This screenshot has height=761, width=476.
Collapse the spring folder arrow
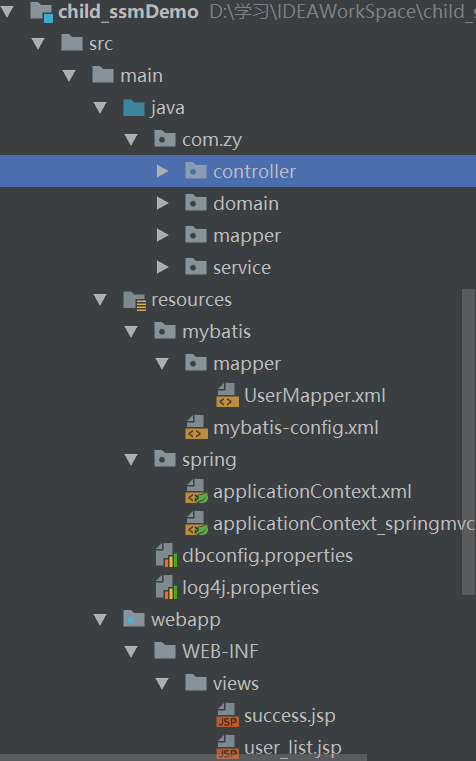tap(131, 460)
